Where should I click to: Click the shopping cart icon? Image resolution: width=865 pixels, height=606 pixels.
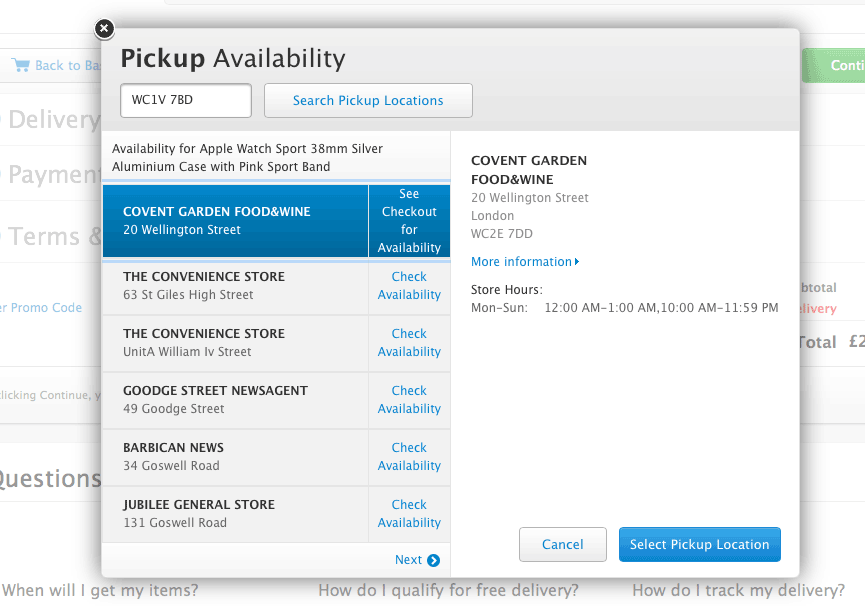tap(20, 65)
